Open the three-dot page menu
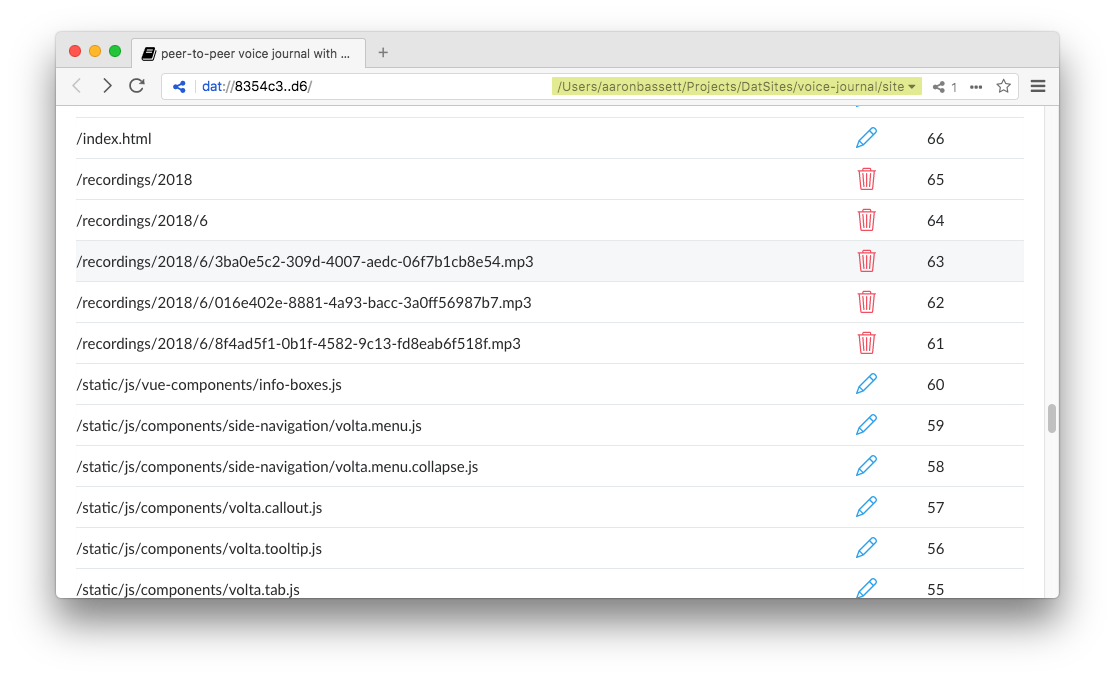The height and width of the screenshot is (678, 1115). coord(976,87)
